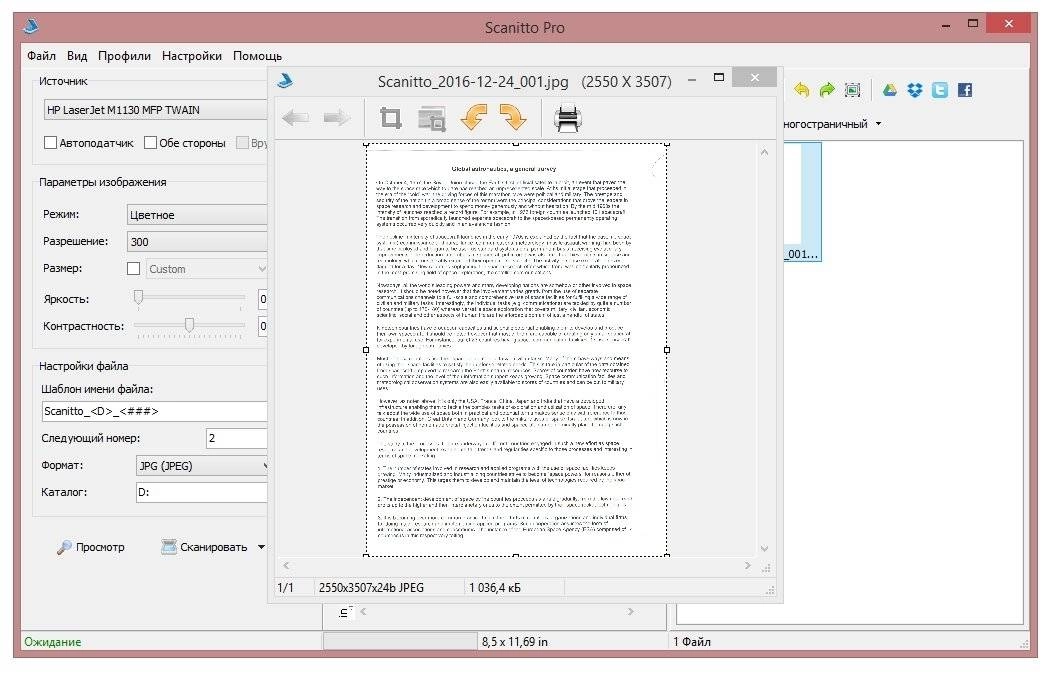Viewport: 1055px width, 677px height.
Task: Minimize the image viewer window
Action: [692, 80]
